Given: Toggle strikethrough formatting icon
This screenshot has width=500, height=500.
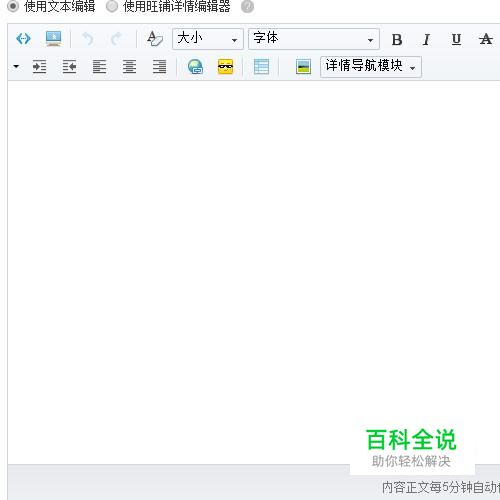Looking at the screenshot, I should 486,39.
